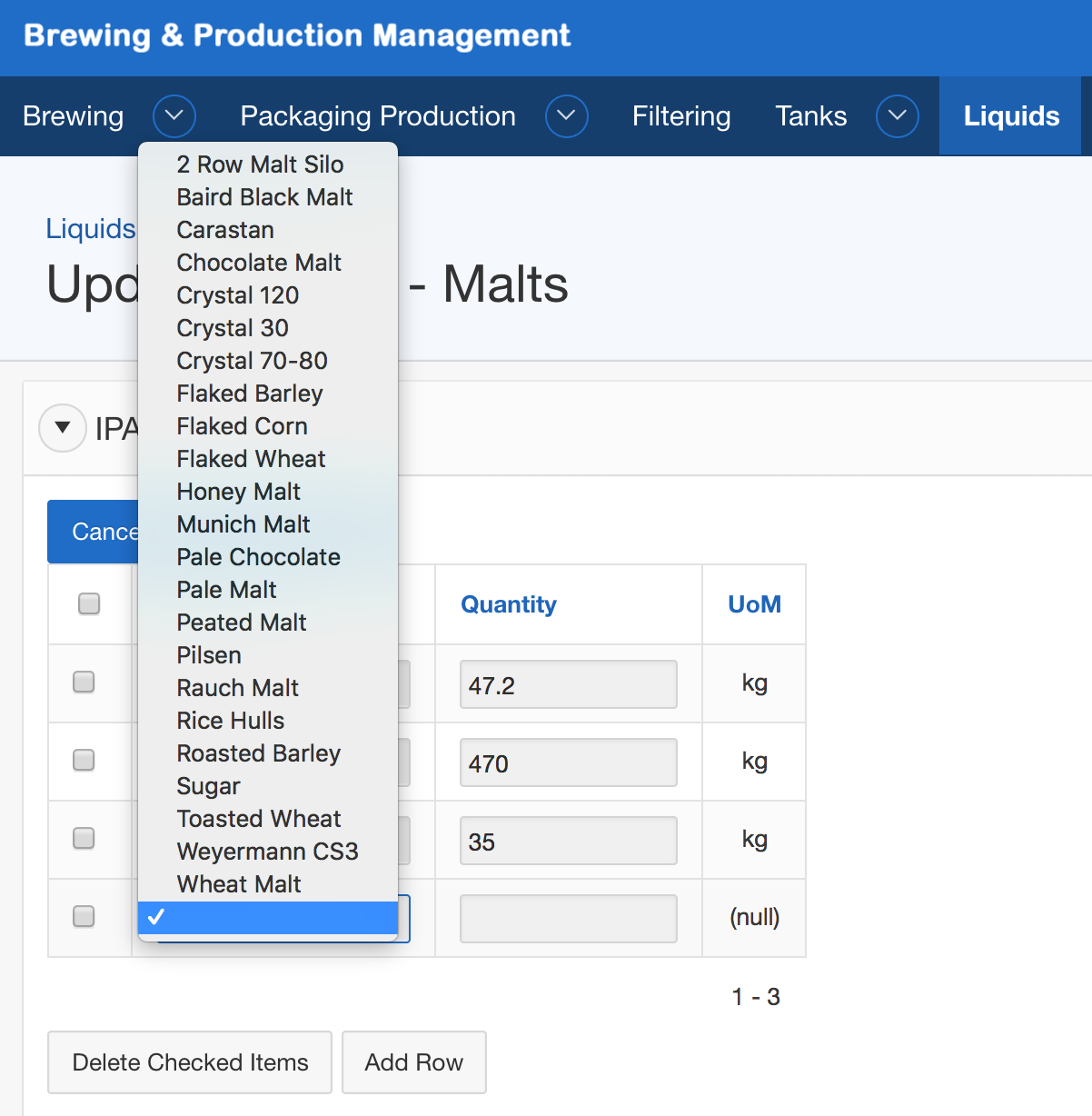Image resolution: width=1092 pixels, height=1116 pixels.
Task: Sort by the Quantity column header
Action: coord(508,604)
